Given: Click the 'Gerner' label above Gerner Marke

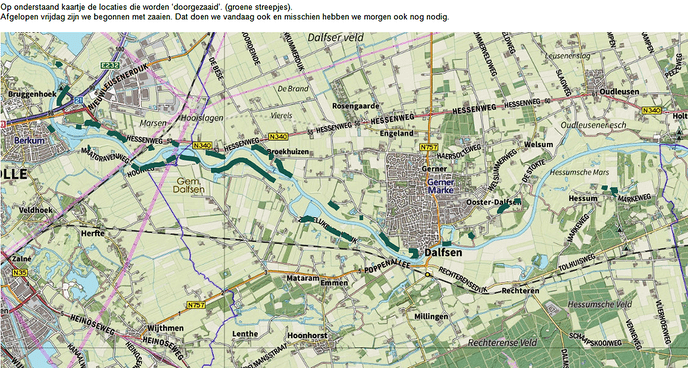Looking at the screenshot, I should 434,168.
